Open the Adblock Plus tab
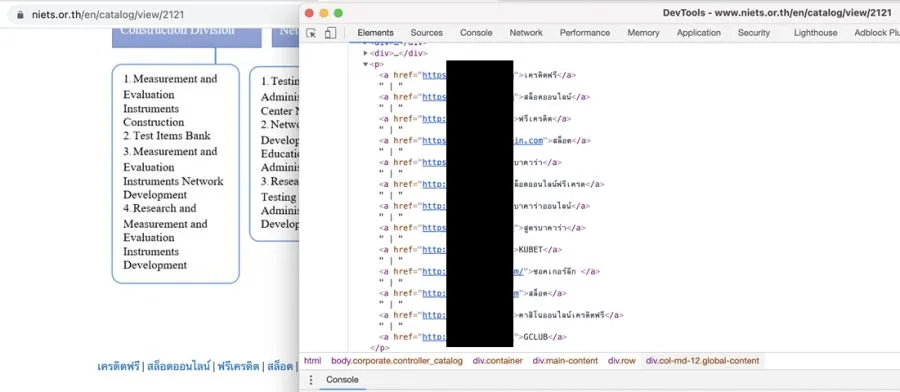This screenshot has width=900, height=392. (x=876, y=33)
